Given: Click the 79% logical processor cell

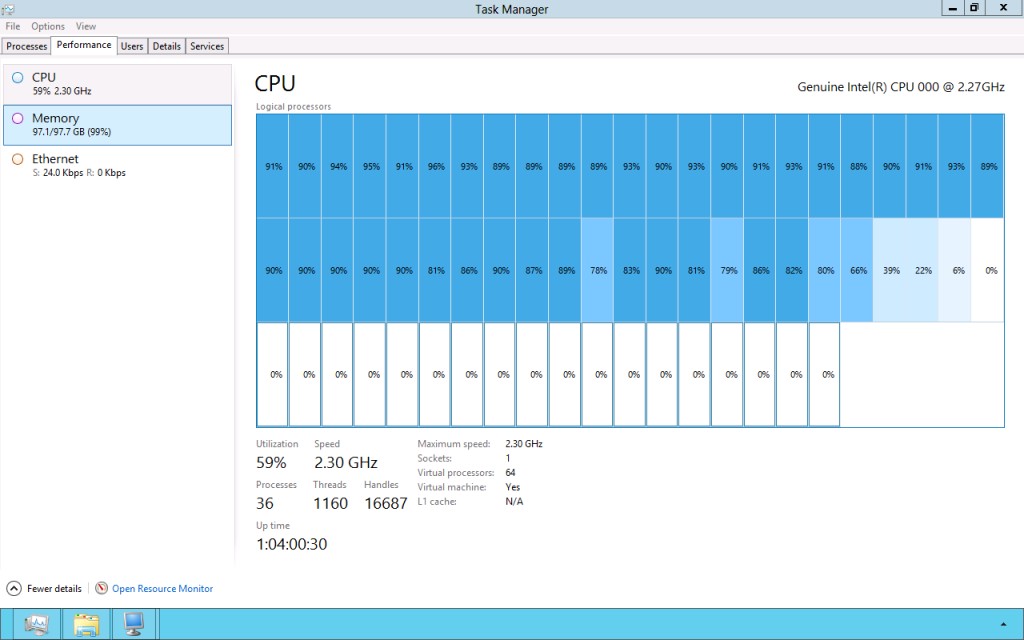Looking at the screenshot, I should pyautogui.click(x=728, y=270).
